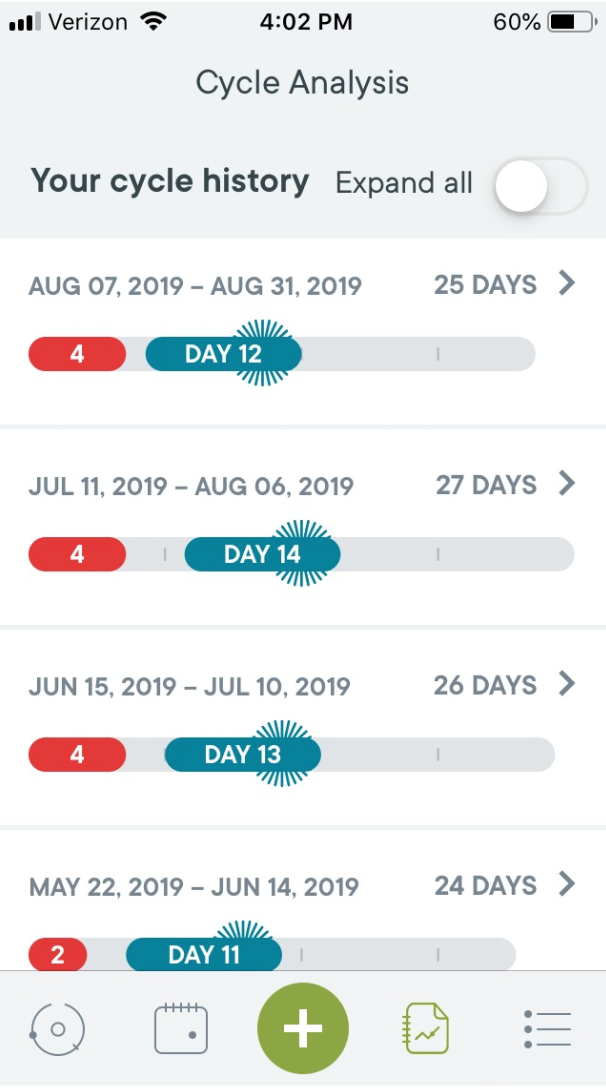606x1090 pixels.
Task: Expand the May 22 – Jun 14 cycle chevron
Action: click(x=567, y=884)
